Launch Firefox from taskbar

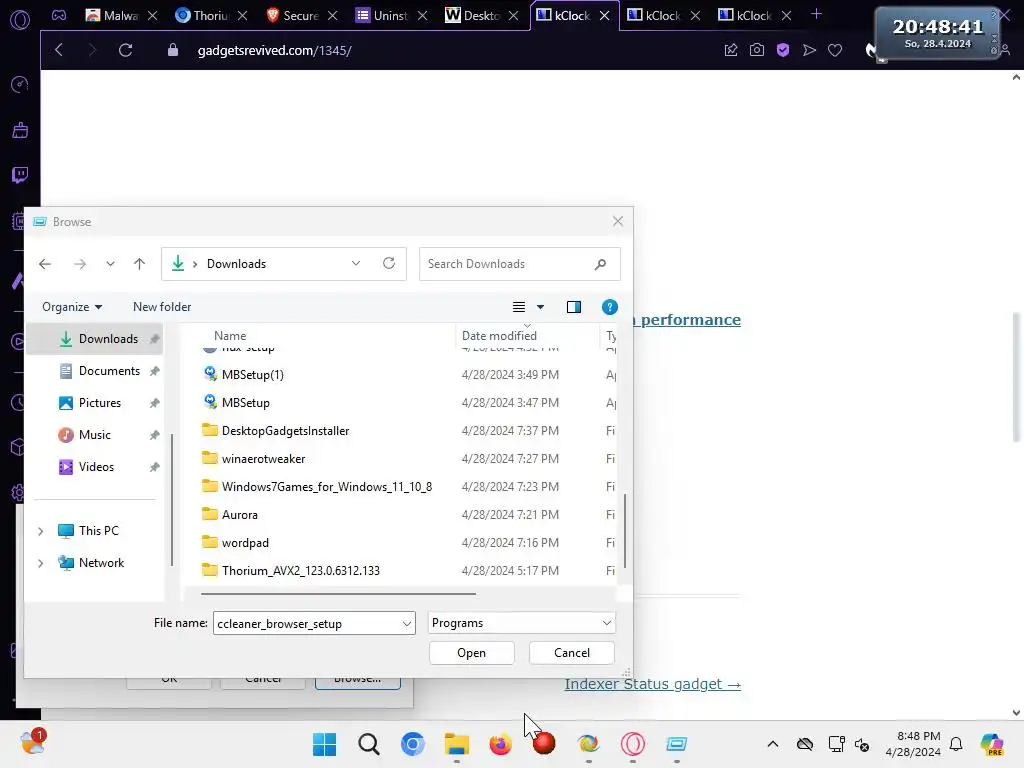pyautogui.click(x=500, y=744)
